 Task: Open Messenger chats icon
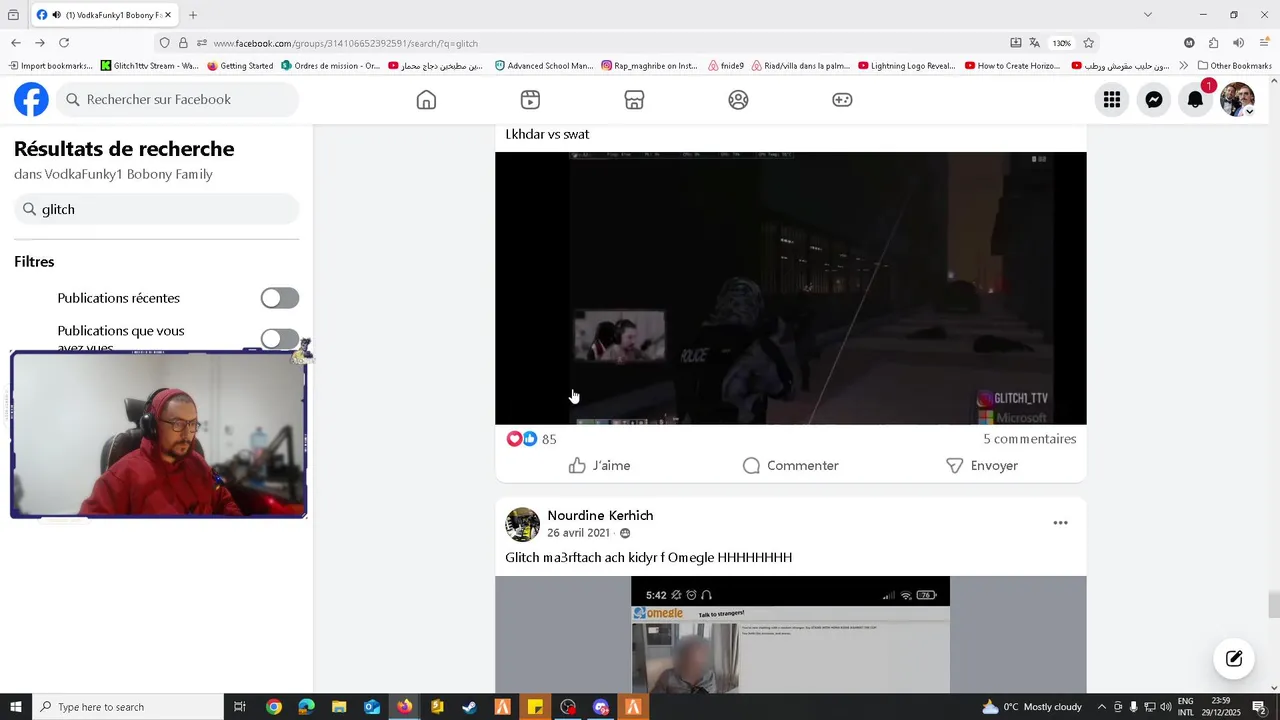(1154, 99)
